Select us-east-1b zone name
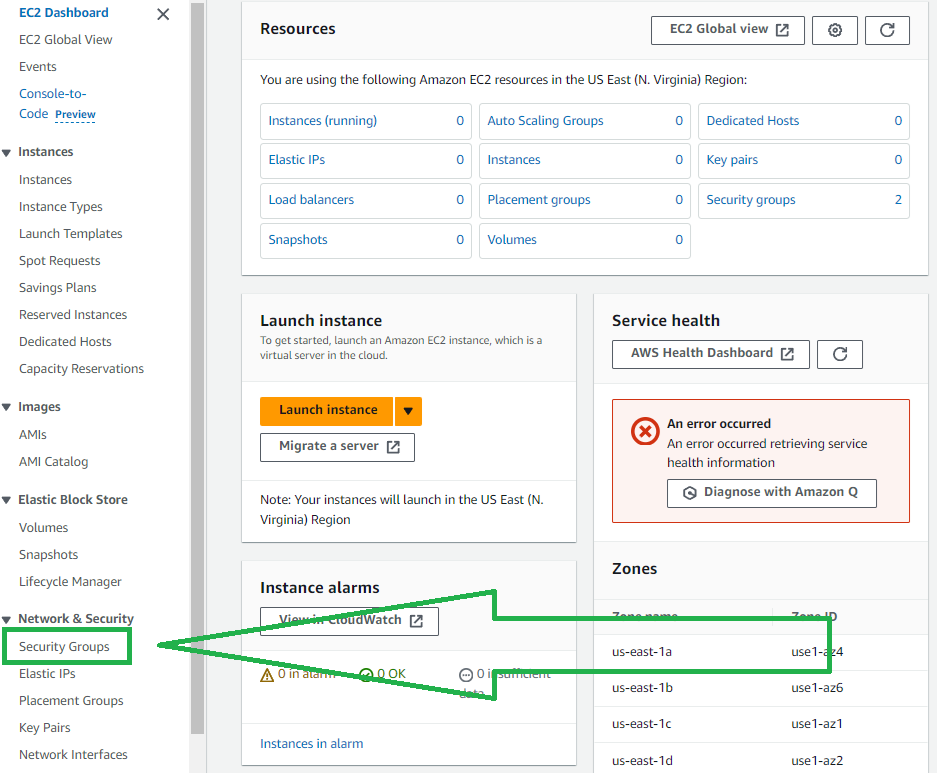The height and width of the screenshot is (773, 937). click(642, 688)
